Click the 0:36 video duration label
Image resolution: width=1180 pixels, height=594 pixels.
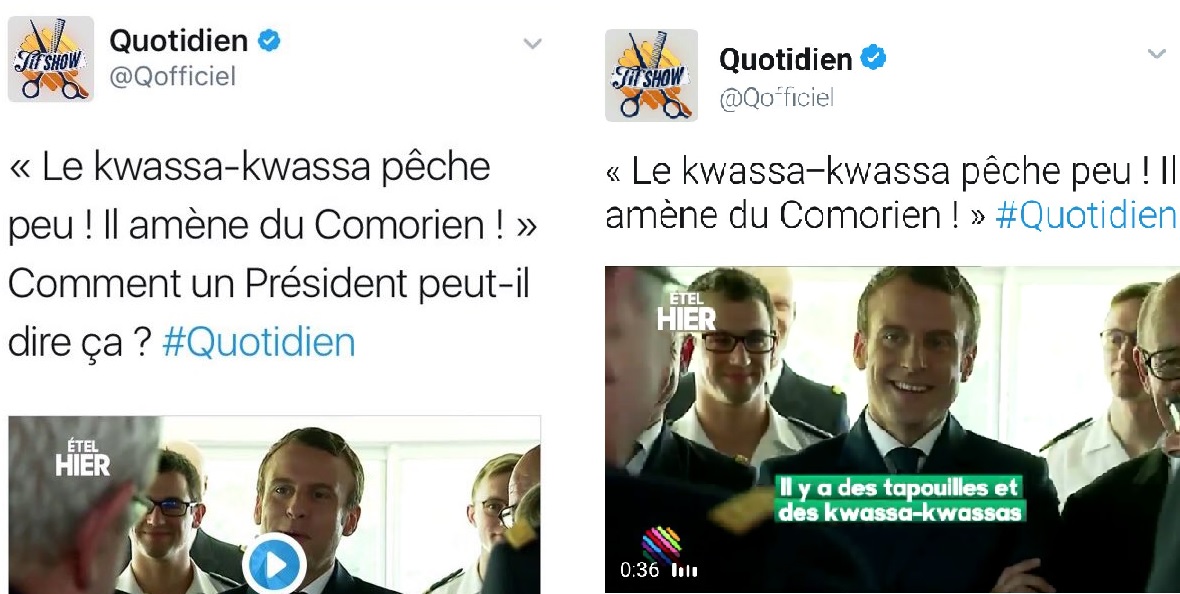tap(640, 570)
